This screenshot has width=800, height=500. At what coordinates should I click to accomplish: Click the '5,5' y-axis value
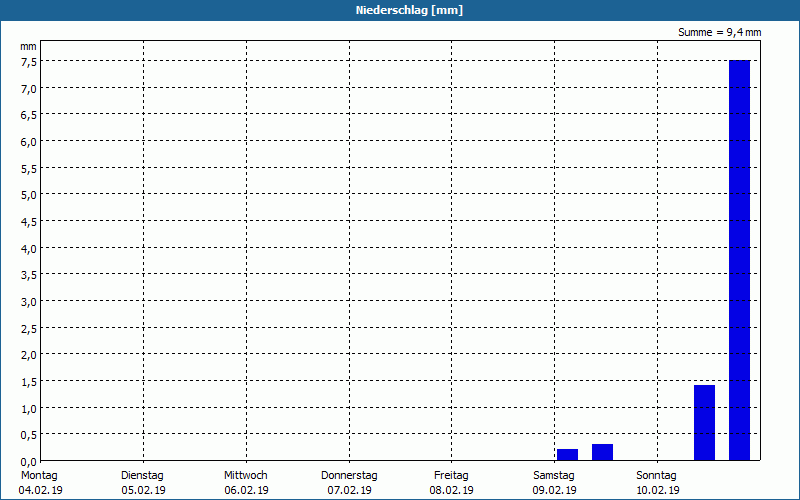(29, 169)
